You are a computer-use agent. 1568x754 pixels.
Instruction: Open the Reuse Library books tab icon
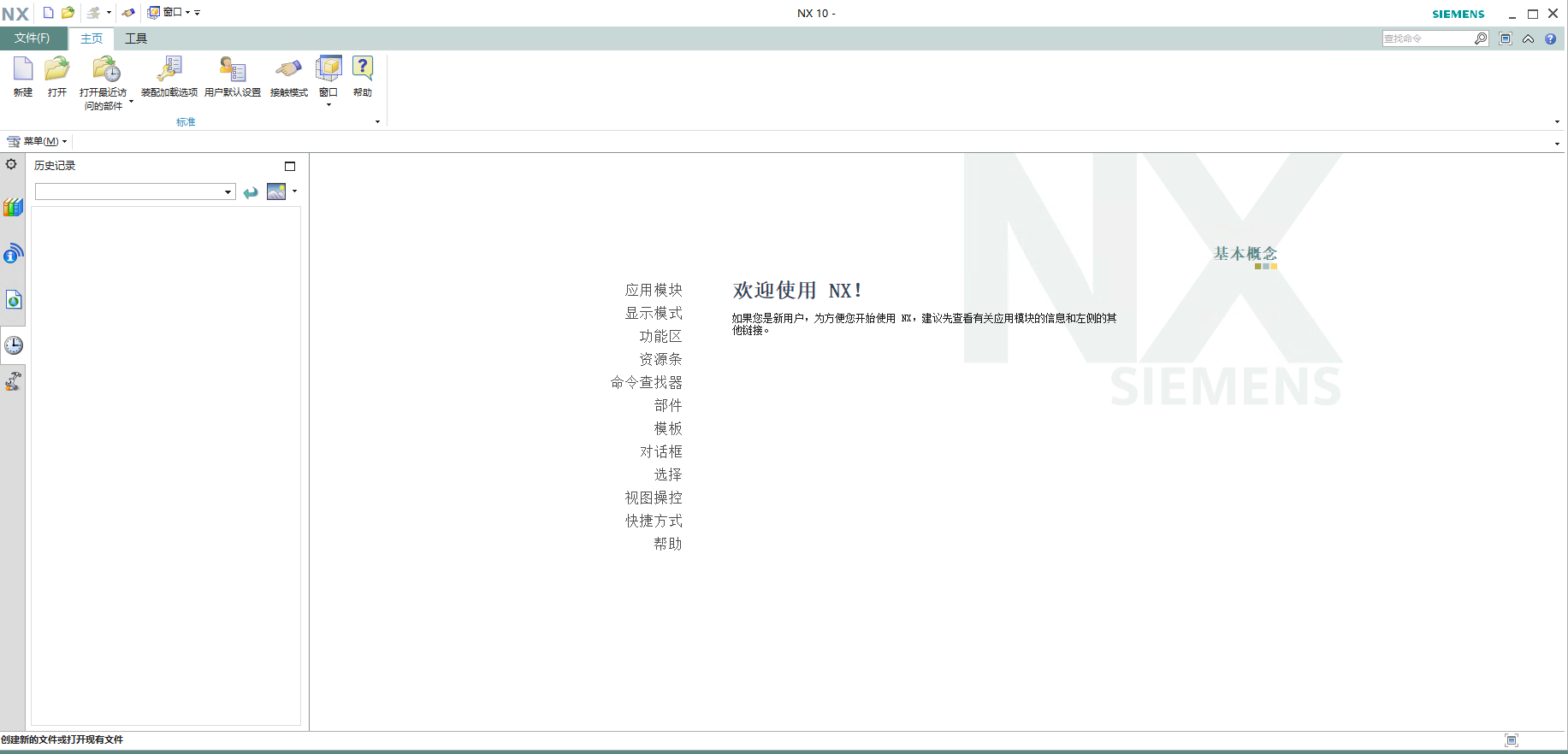13,207
